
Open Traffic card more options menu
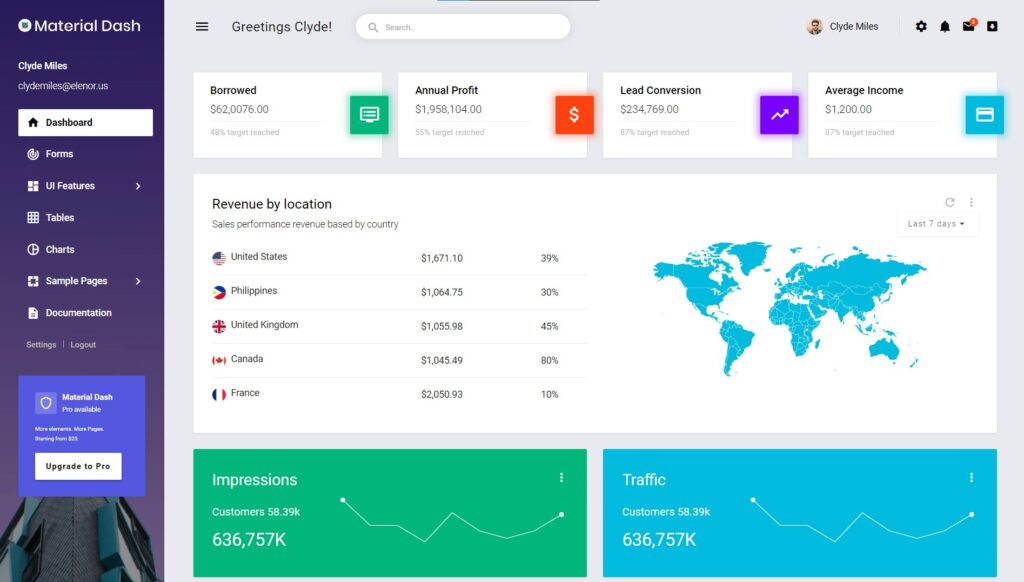[971, 477]
